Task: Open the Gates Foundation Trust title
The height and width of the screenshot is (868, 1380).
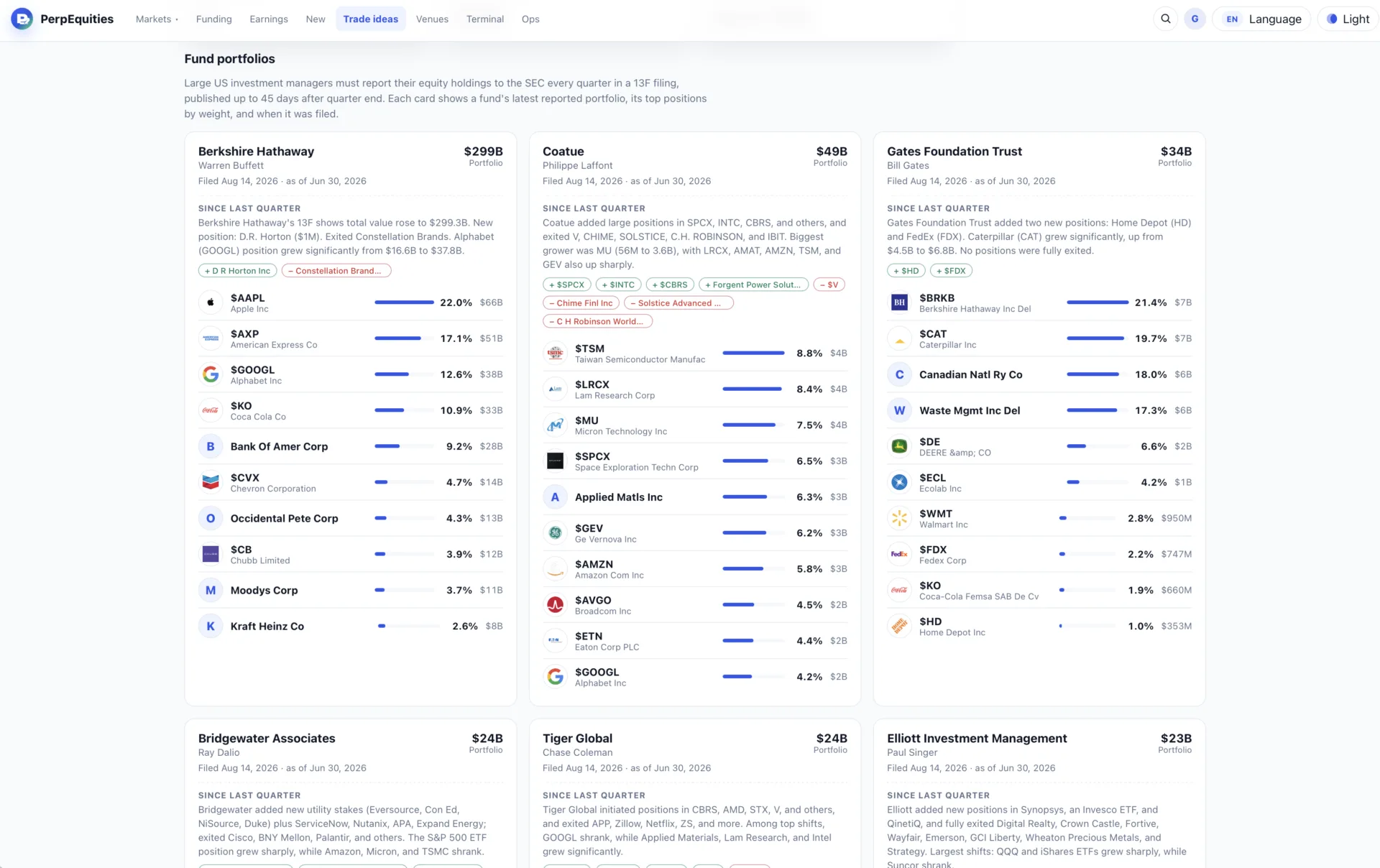Action: coord(954,152)
